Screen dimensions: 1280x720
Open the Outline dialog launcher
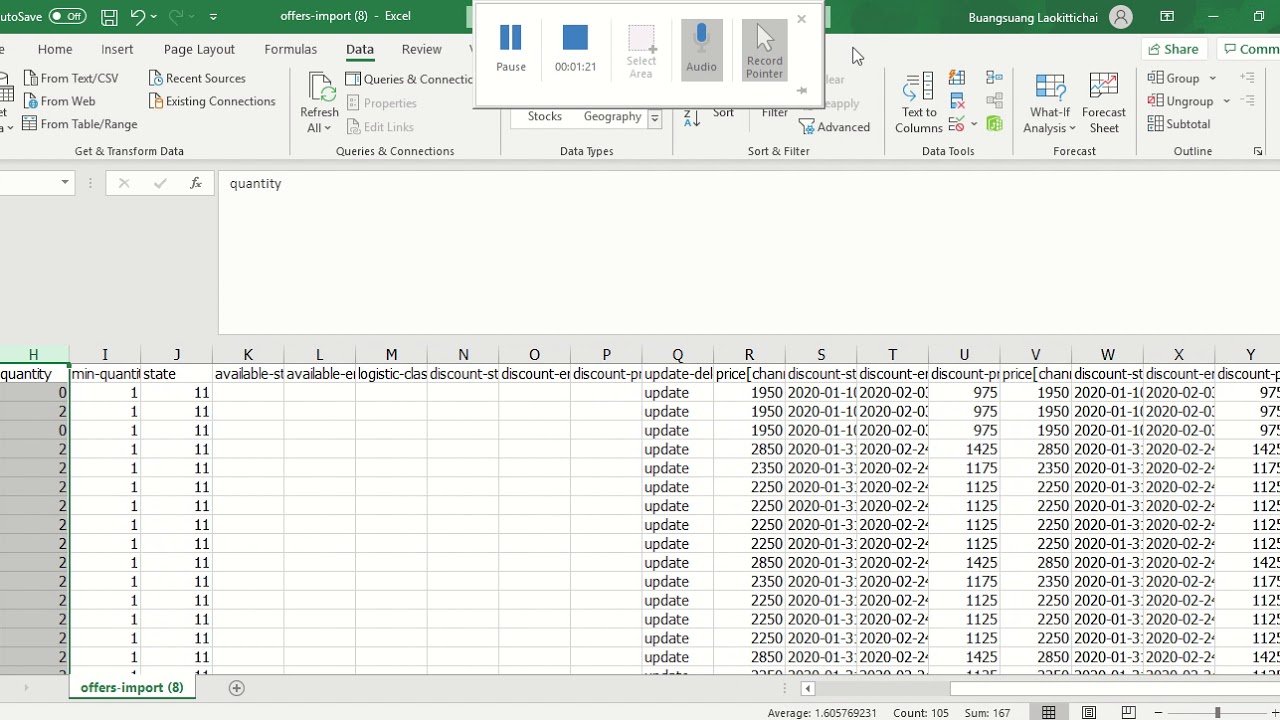1258,151
